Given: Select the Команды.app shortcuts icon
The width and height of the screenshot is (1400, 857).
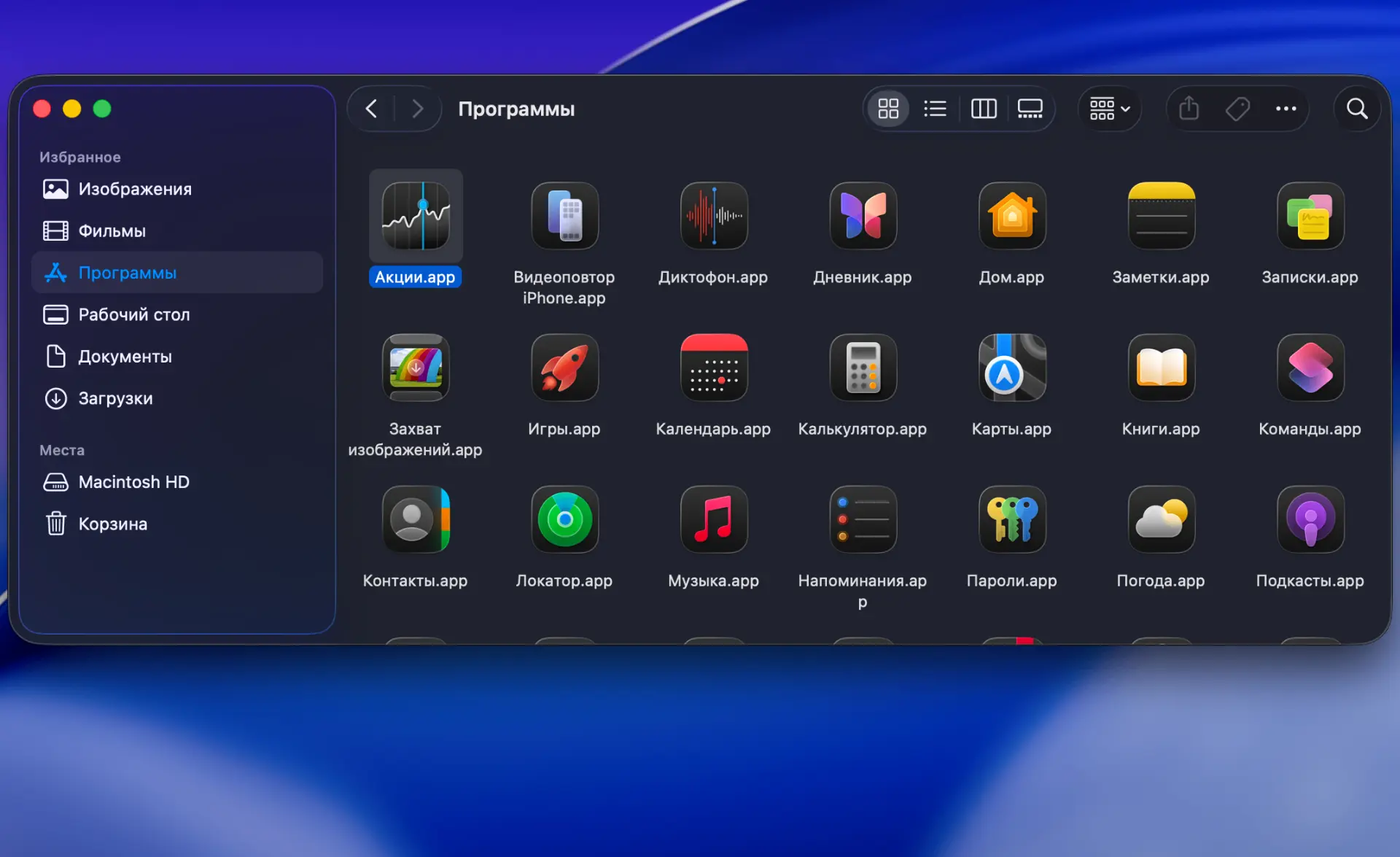Looking at the screenshot, I should click(1310, 368).
